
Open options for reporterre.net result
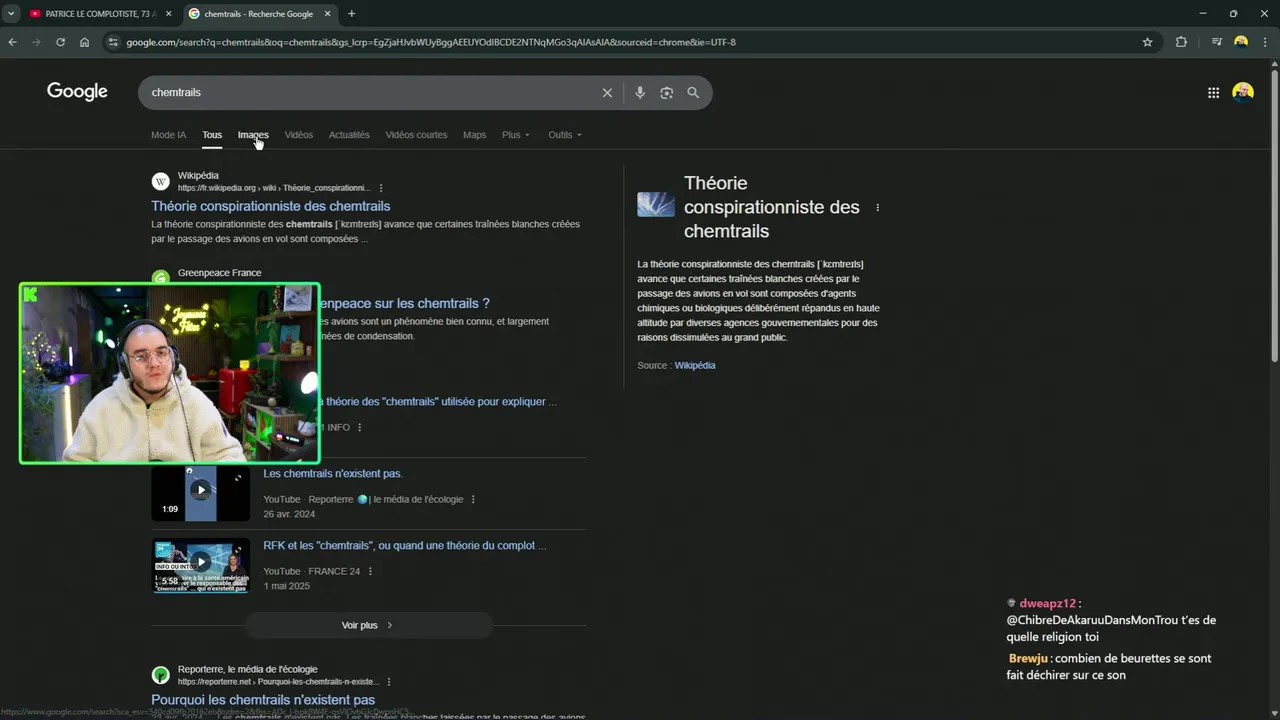coord(389,682)
